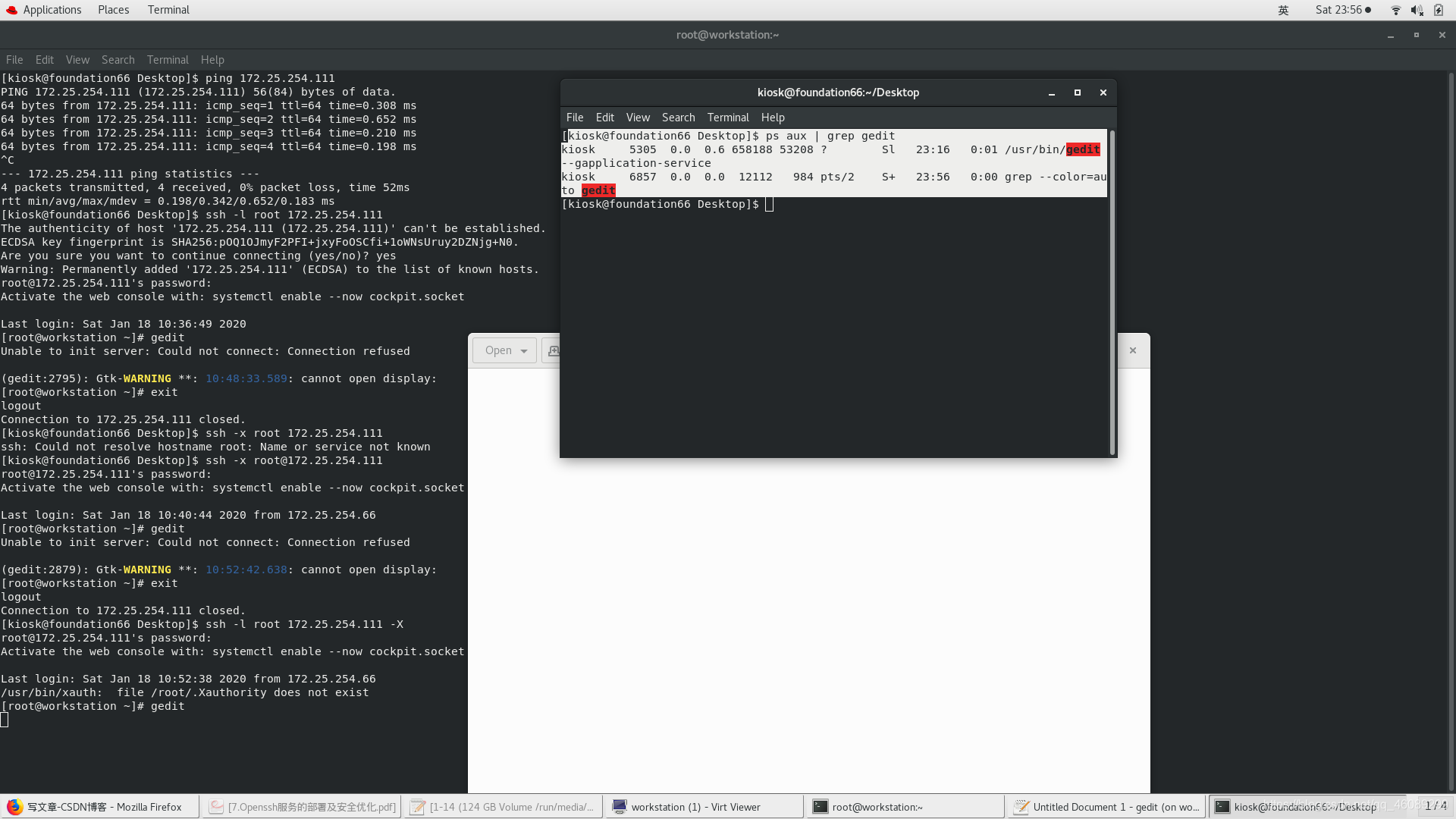Screen dimensions: 1456x819
Task: Open File menu in root@workstation terminal
Action: tap(14, 60)
